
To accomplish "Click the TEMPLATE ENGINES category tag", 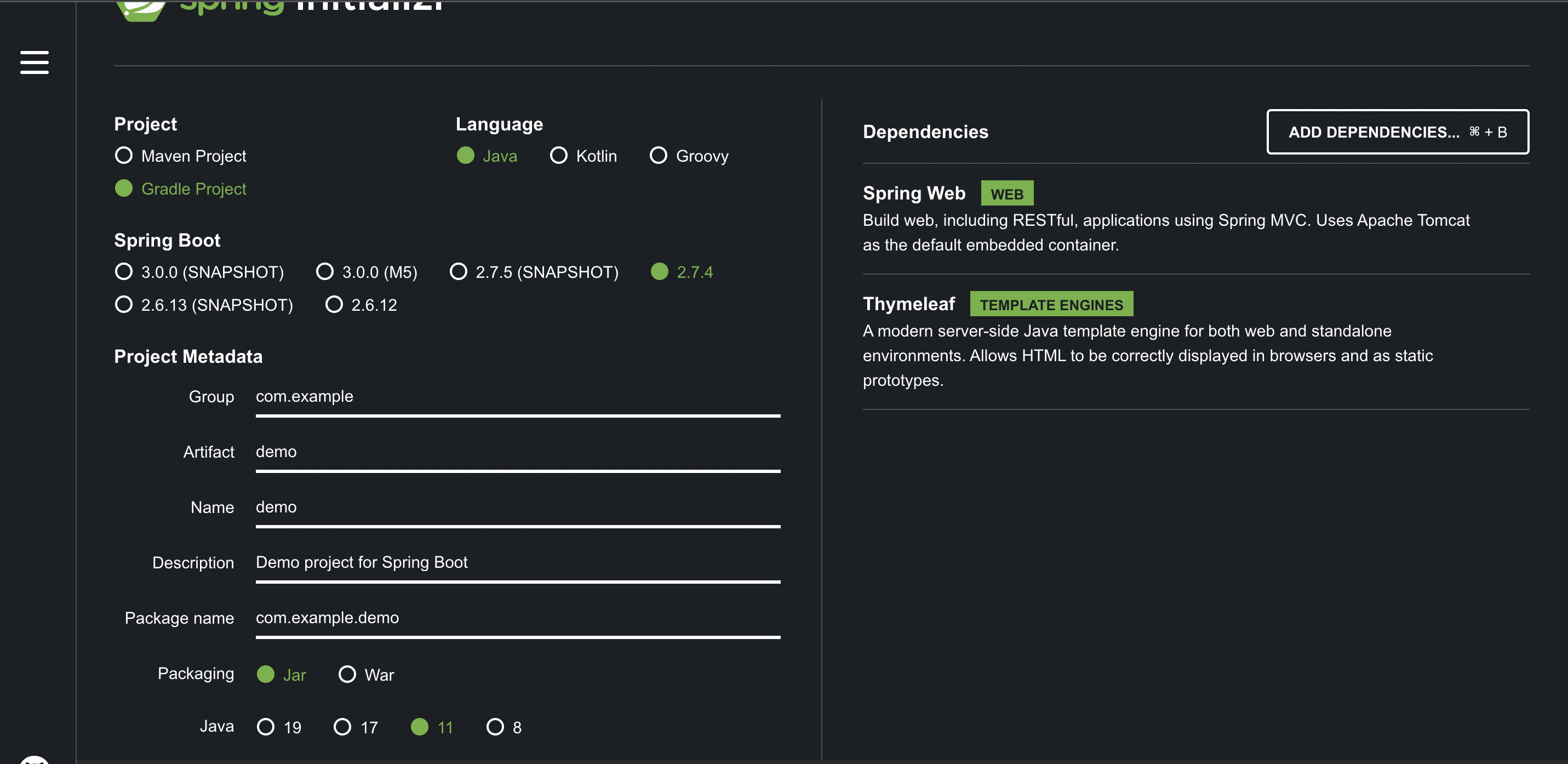I will coord(1051,304).
